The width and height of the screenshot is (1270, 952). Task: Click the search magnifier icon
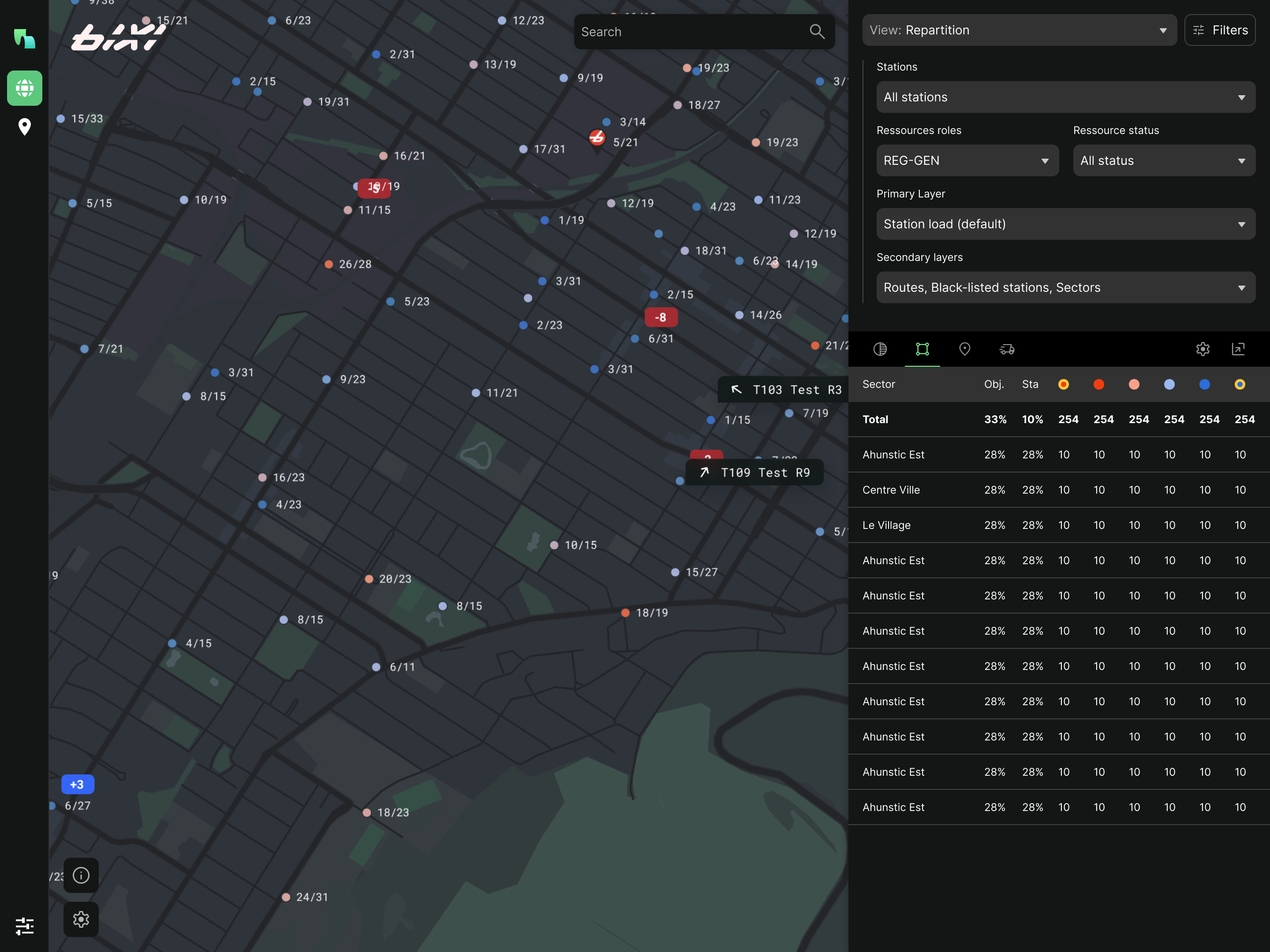pyautogui.click(x=816, y=32)
